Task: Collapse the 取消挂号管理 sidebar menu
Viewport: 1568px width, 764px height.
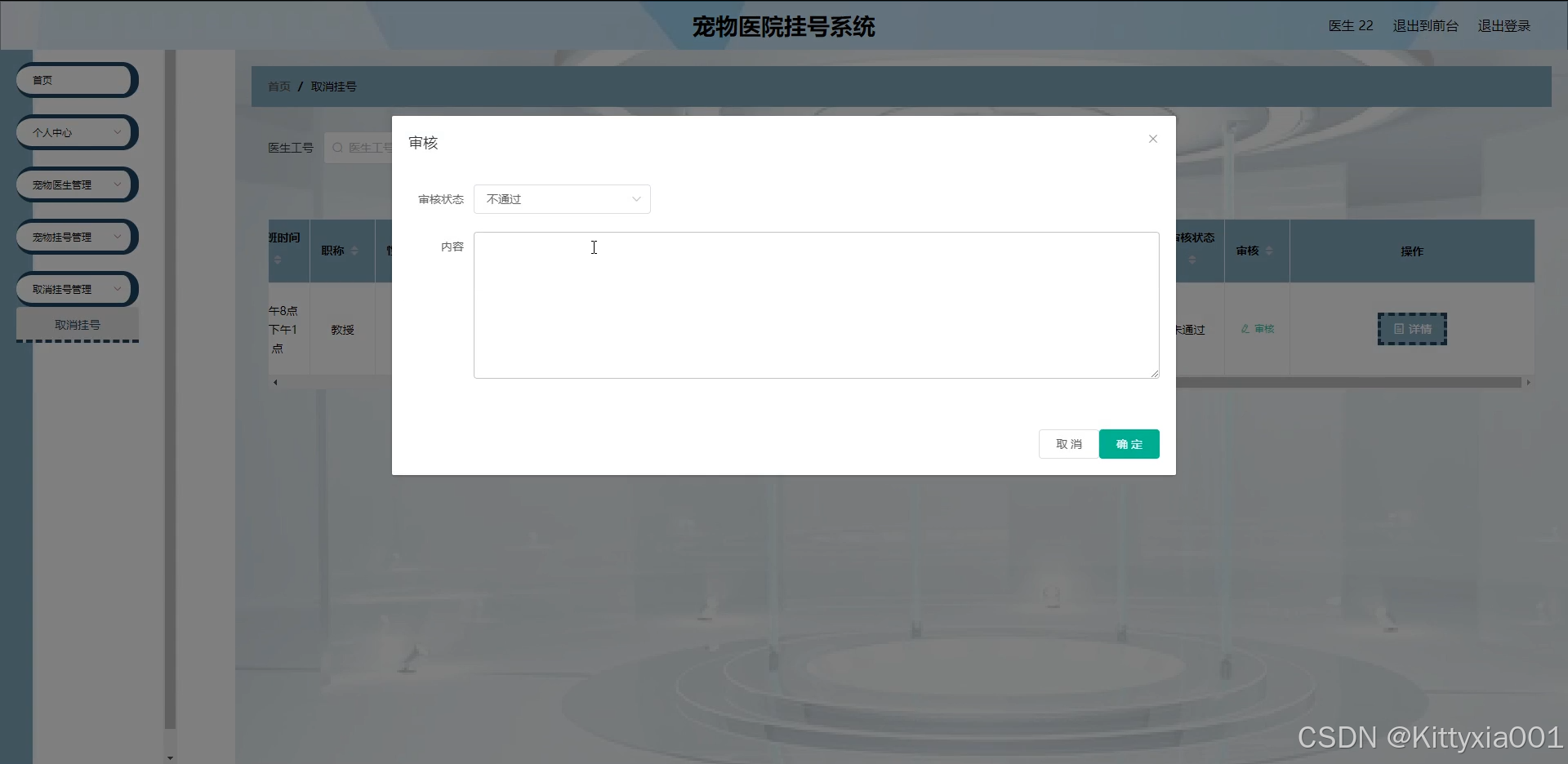Action: 75,290
